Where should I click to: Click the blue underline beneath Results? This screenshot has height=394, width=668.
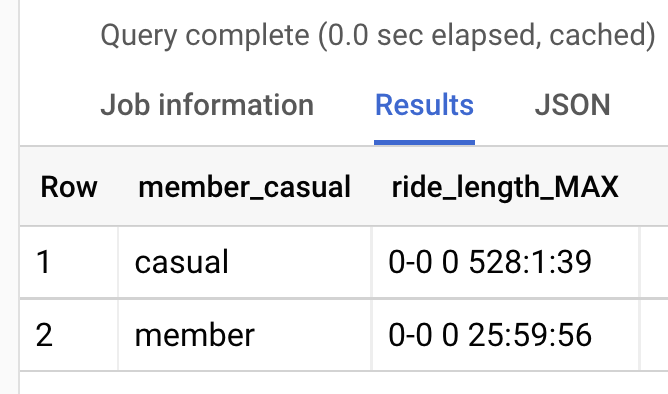(x=424, y=142)
